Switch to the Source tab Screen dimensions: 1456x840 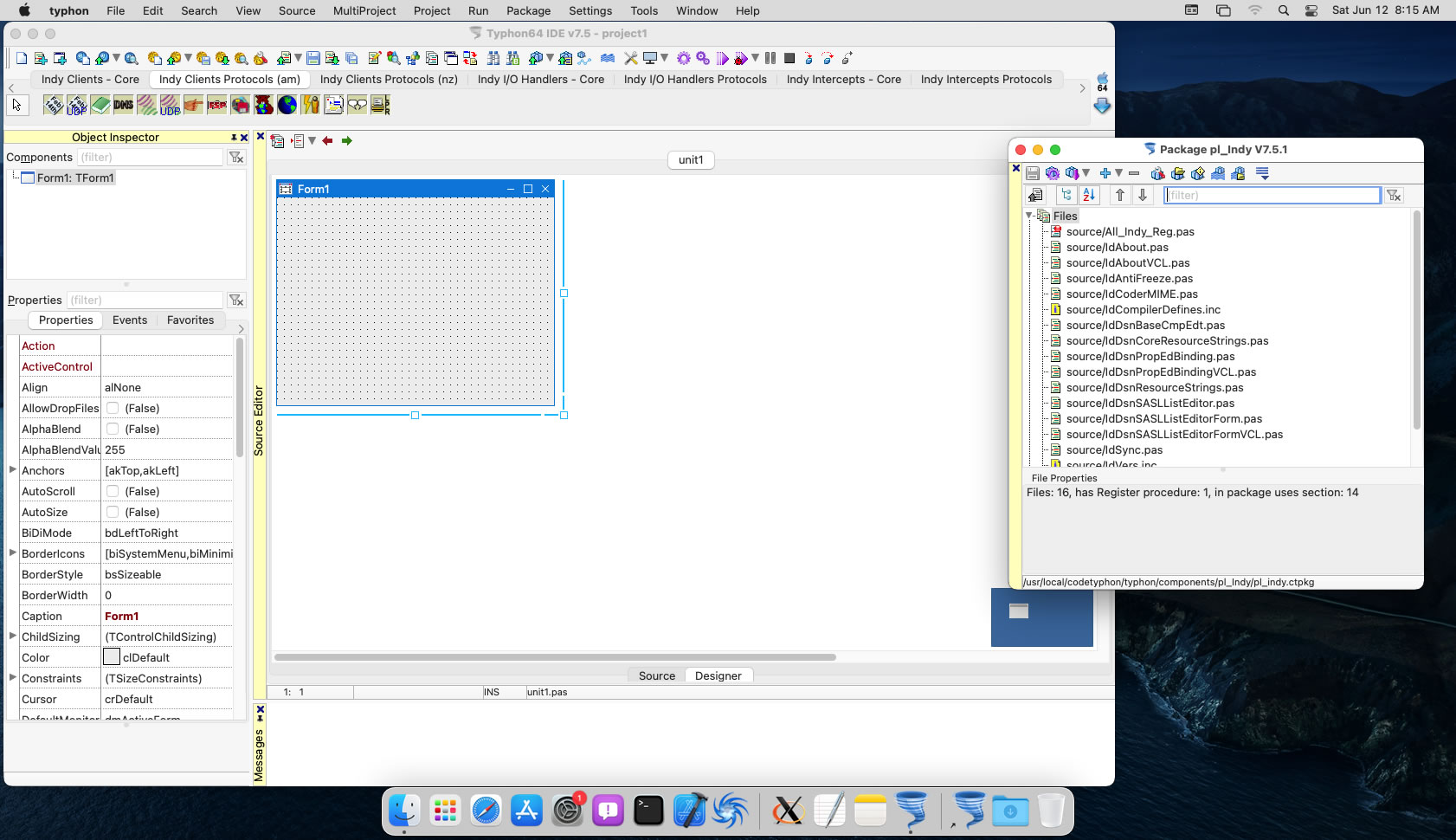click(x=657, y=675)
